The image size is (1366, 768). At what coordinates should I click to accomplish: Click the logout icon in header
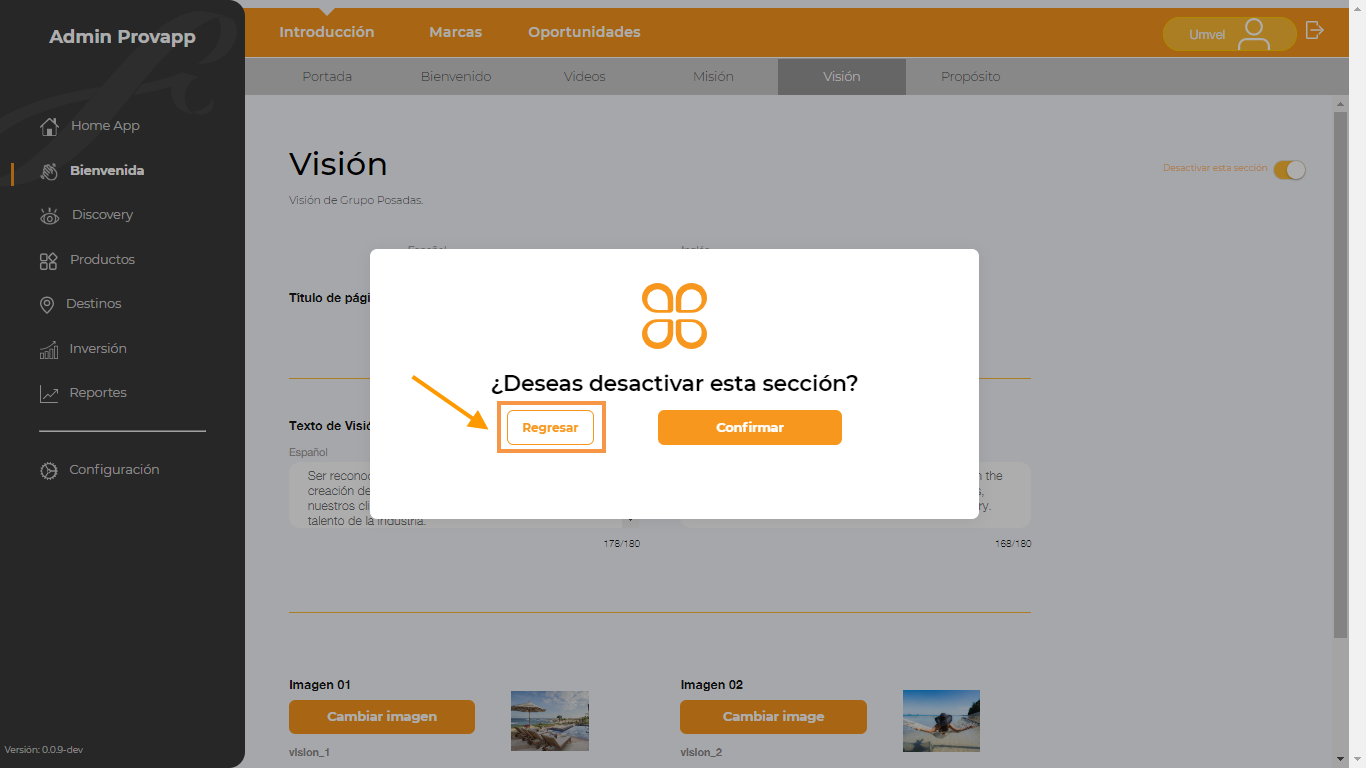tap(1315, 30)
